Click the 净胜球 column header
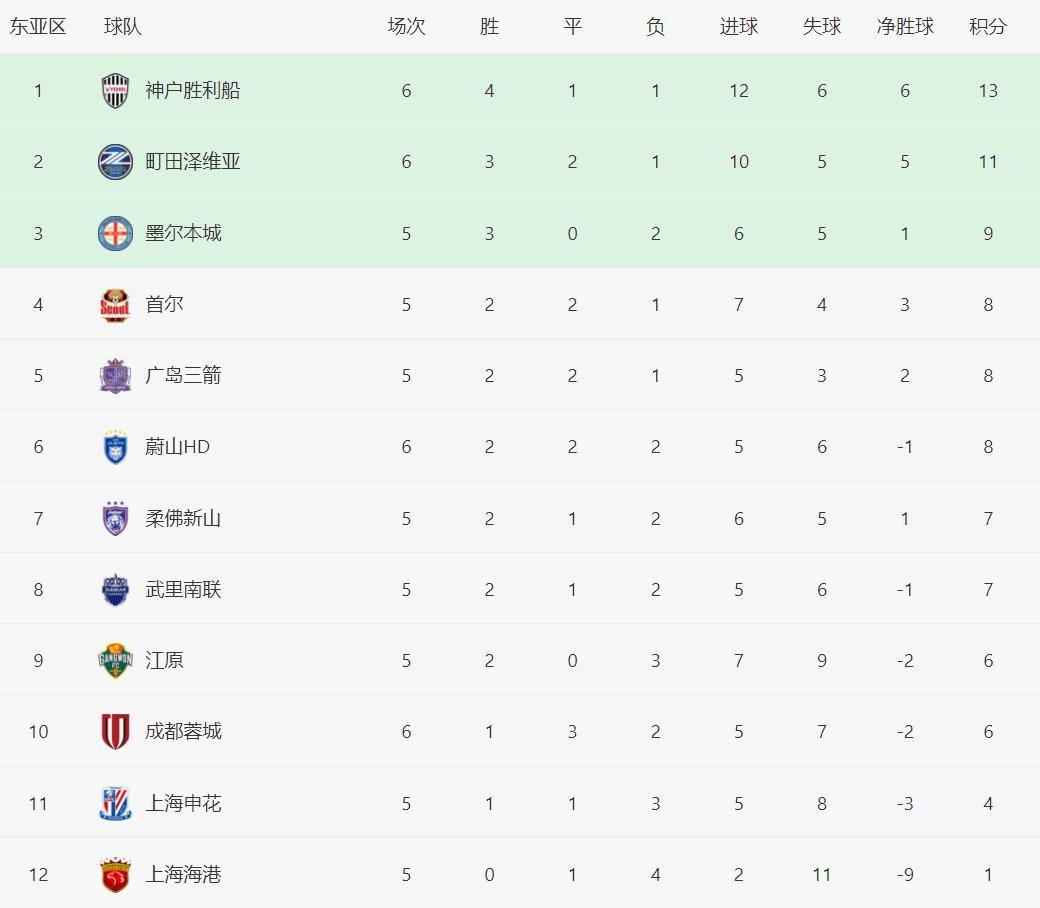 905,27
